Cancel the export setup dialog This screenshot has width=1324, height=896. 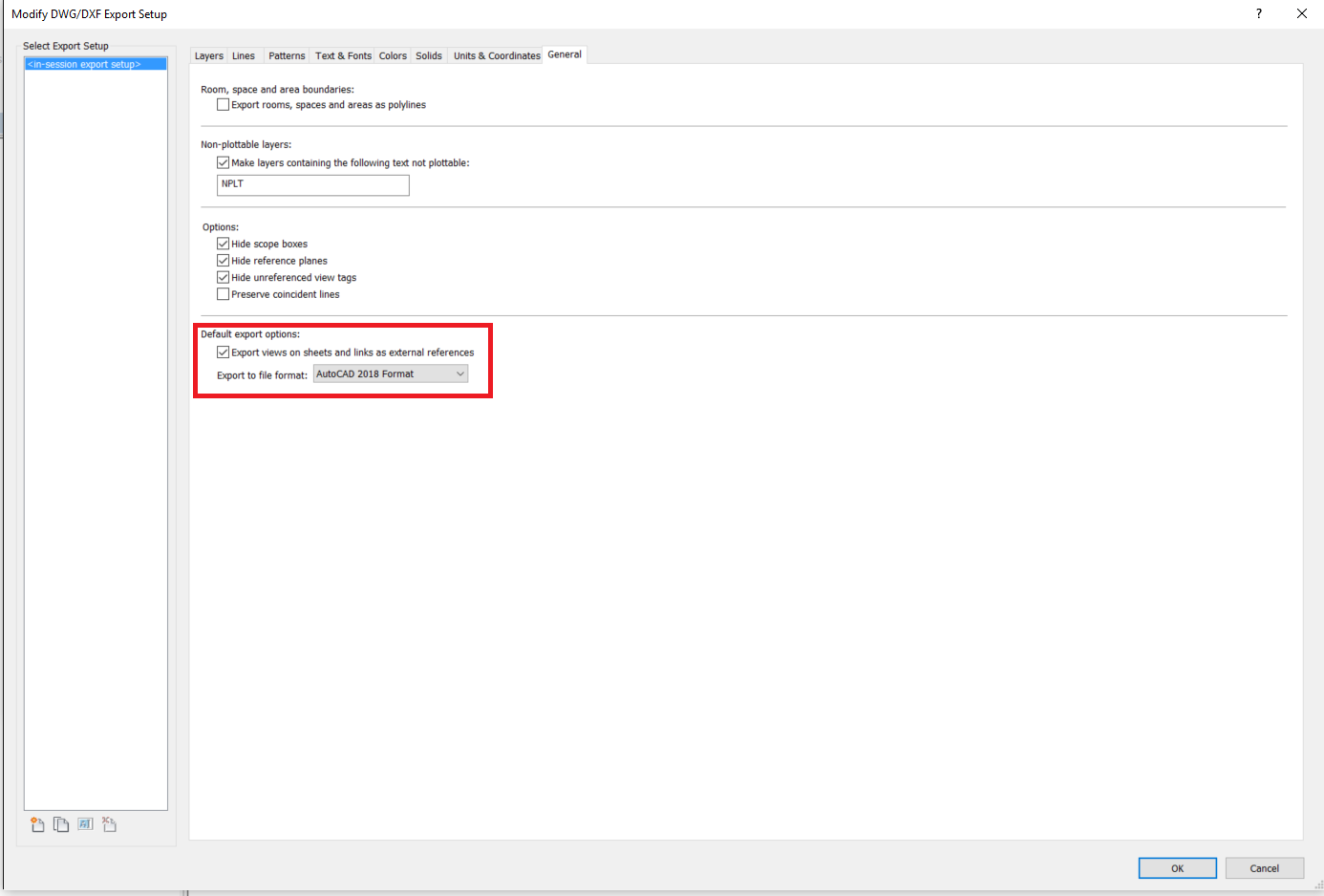[1264, 867]
